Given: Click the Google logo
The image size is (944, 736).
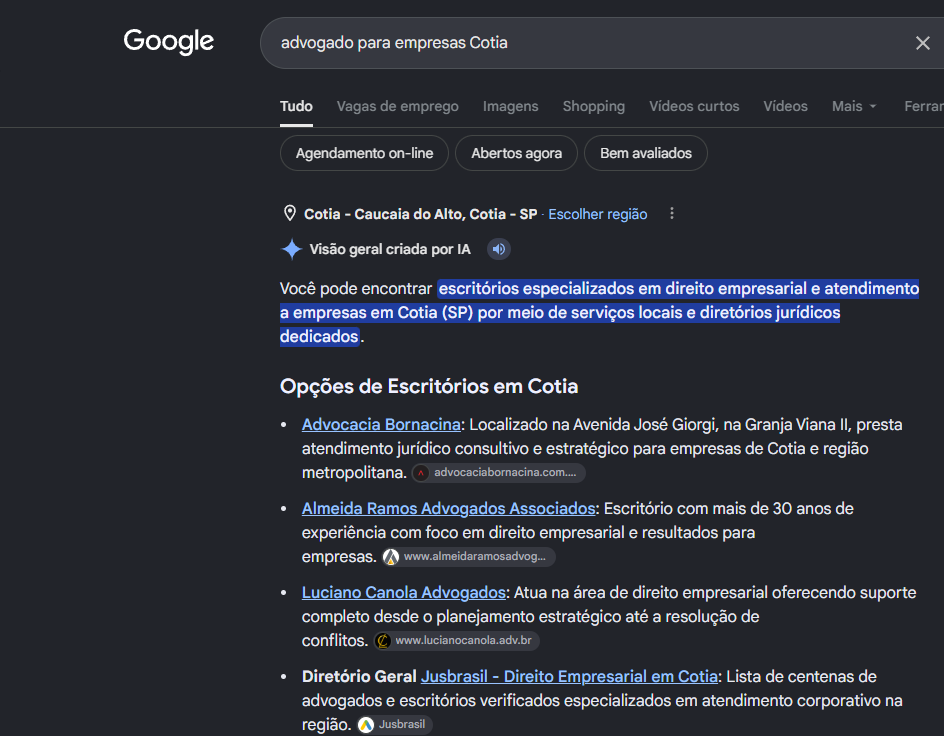Looking at the screenshot, I should [x=169, y=42].
